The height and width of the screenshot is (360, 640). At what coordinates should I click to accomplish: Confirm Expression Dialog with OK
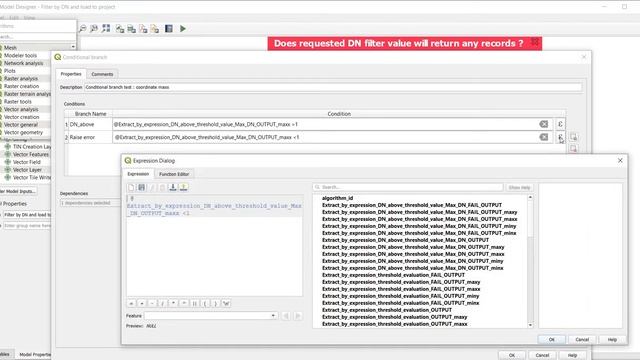(x=551, y=339)
